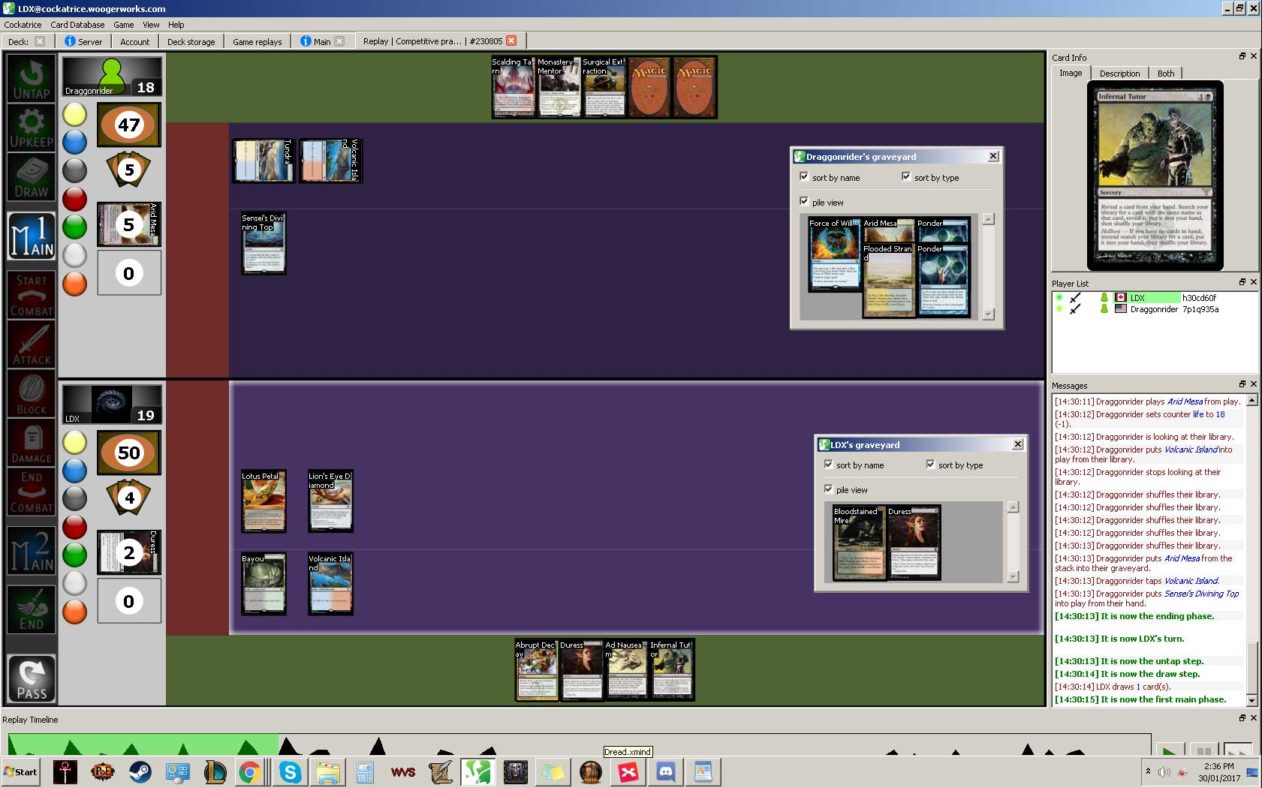Image resolution: width=1262 pixels, height=788 pixels.
Task: Select the Block phase icon
Action: coord(31,394)
